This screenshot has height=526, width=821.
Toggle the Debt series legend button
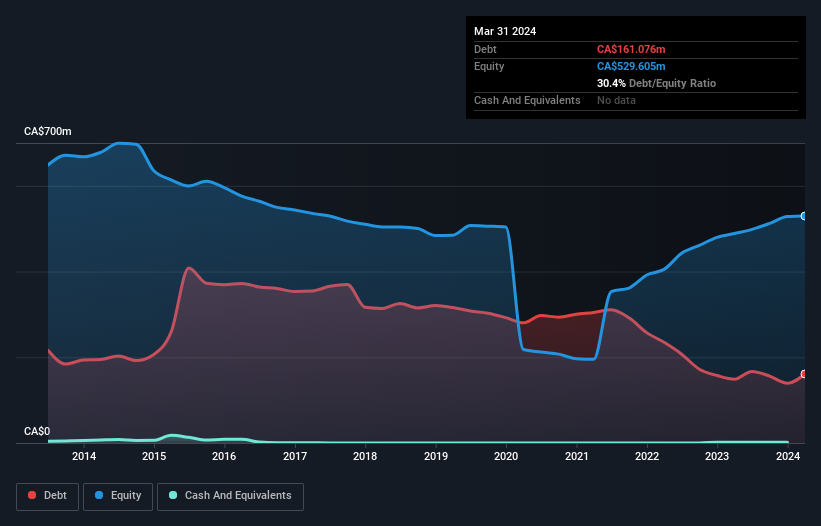point(48,496)
